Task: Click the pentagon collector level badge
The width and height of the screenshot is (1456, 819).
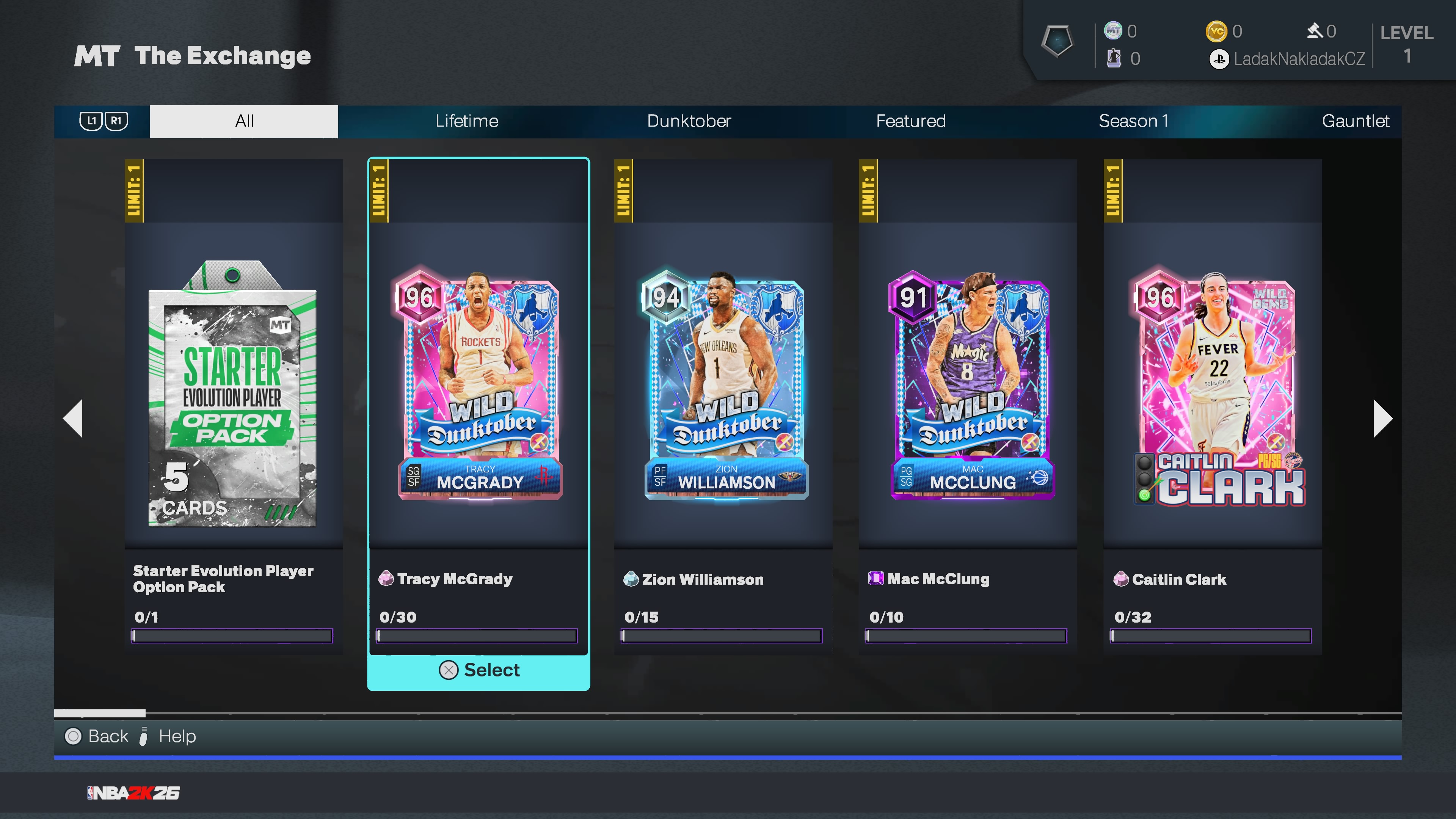Action: [x=1056, y=41]
